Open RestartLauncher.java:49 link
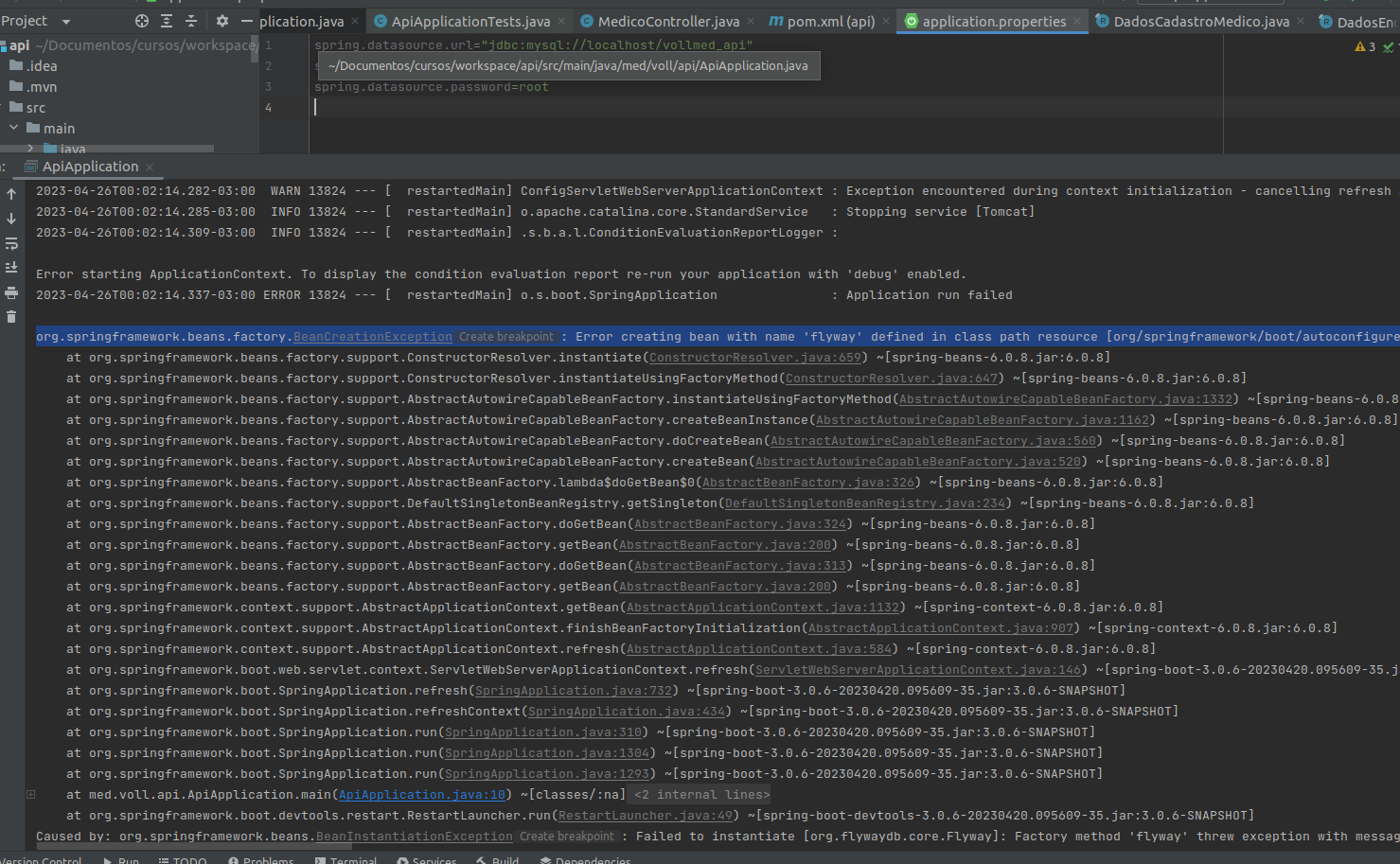The image size is (1400, 864). (646, 816)
